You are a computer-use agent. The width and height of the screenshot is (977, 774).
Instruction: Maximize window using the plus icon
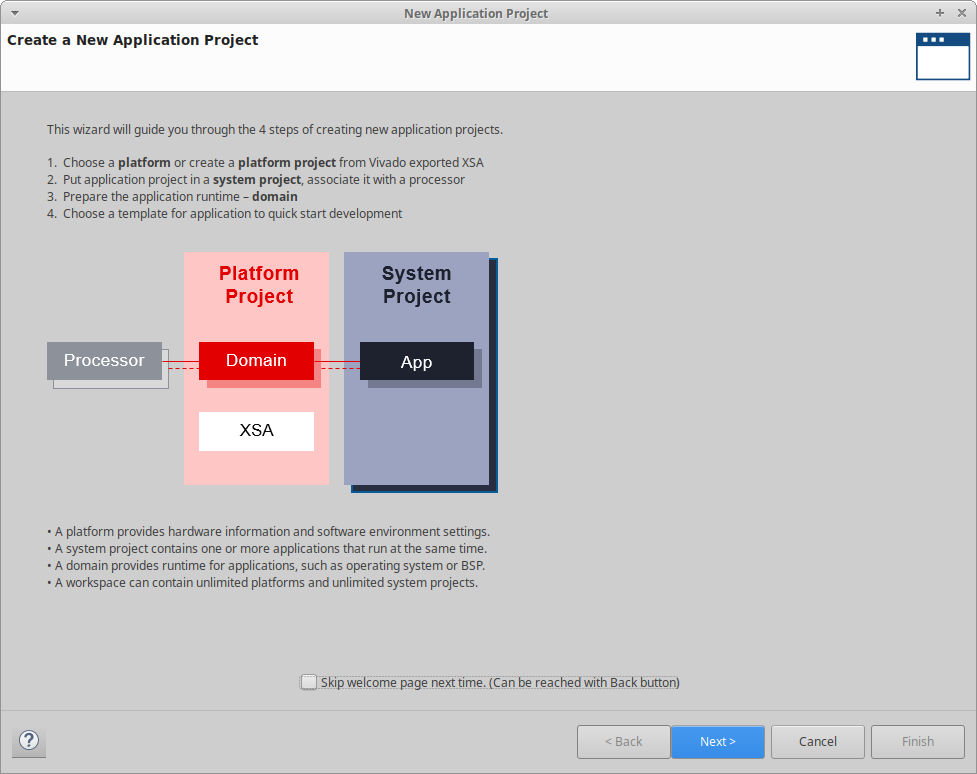(940, 13)
